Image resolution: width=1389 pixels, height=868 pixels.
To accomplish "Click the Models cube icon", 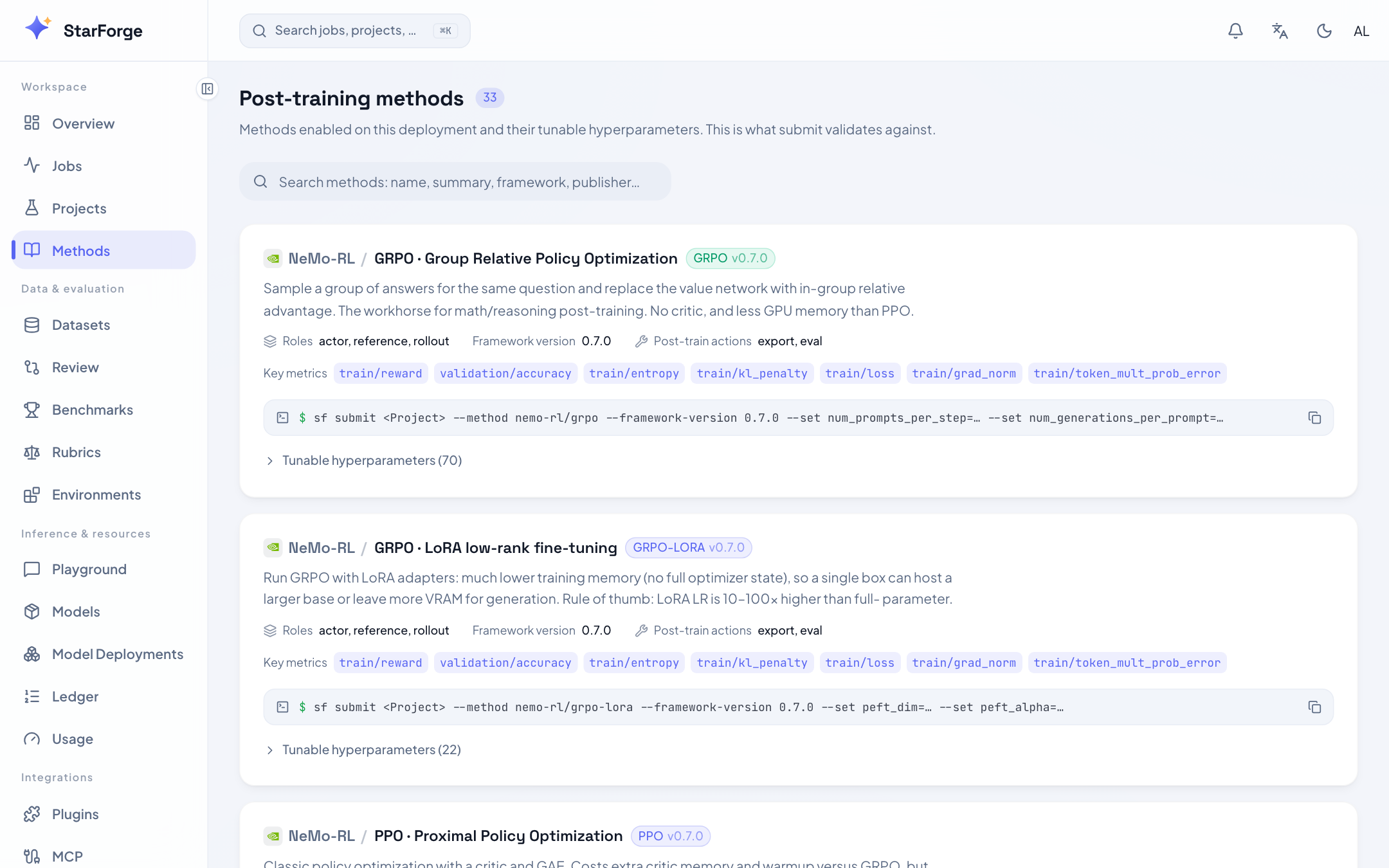I will click(x=32, y=611).
